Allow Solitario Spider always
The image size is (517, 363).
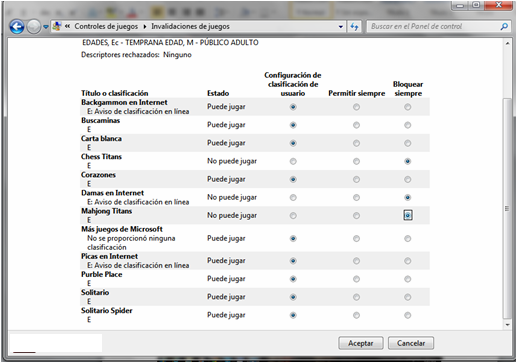(356, 315)
